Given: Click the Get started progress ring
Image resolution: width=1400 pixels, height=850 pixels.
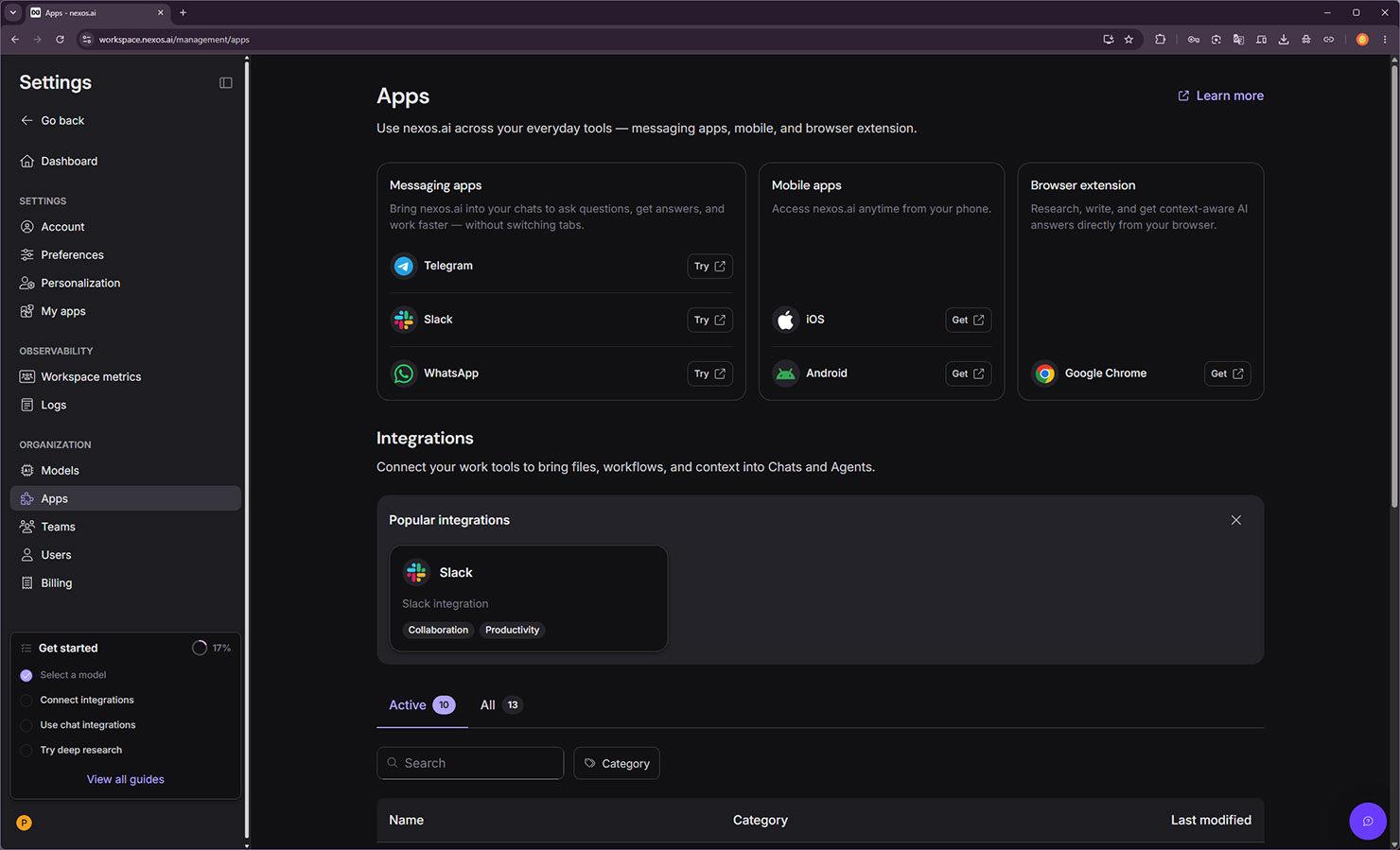Looking at the screenshot, I should coord(200,648).
